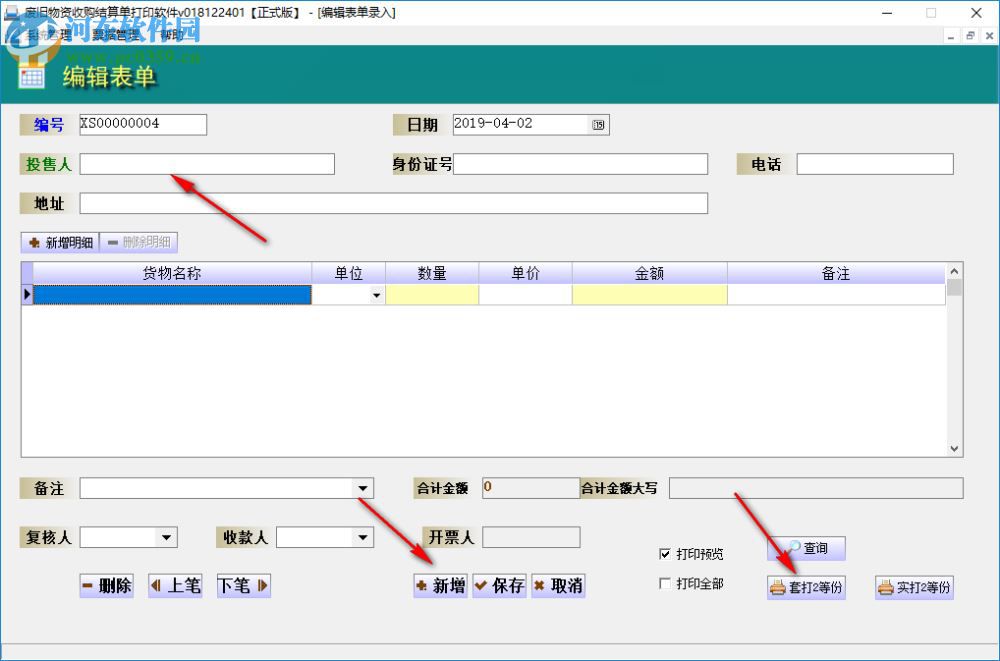The height and width of the screenshot is (661, 1000).
Task: Uncheck the 打印预览 checkbox
Action: pos(665,554)
